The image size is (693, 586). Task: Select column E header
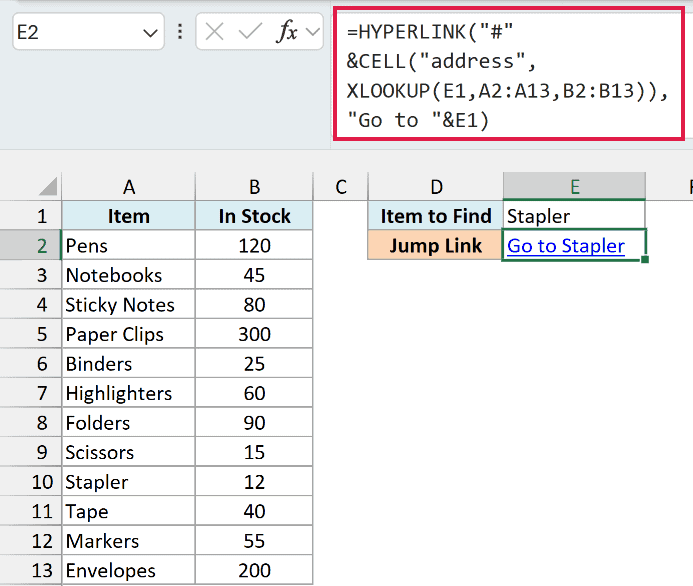(x=574, y=186)
